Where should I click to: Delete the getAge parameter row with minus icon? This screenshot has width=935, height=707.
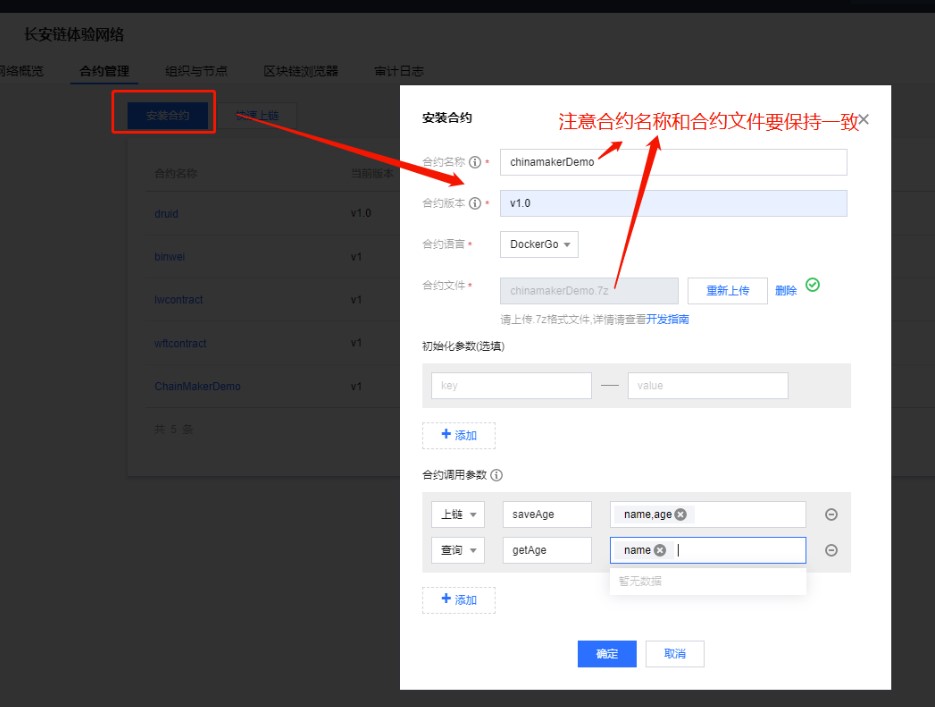pyautogui.click(x=831, y=550)
